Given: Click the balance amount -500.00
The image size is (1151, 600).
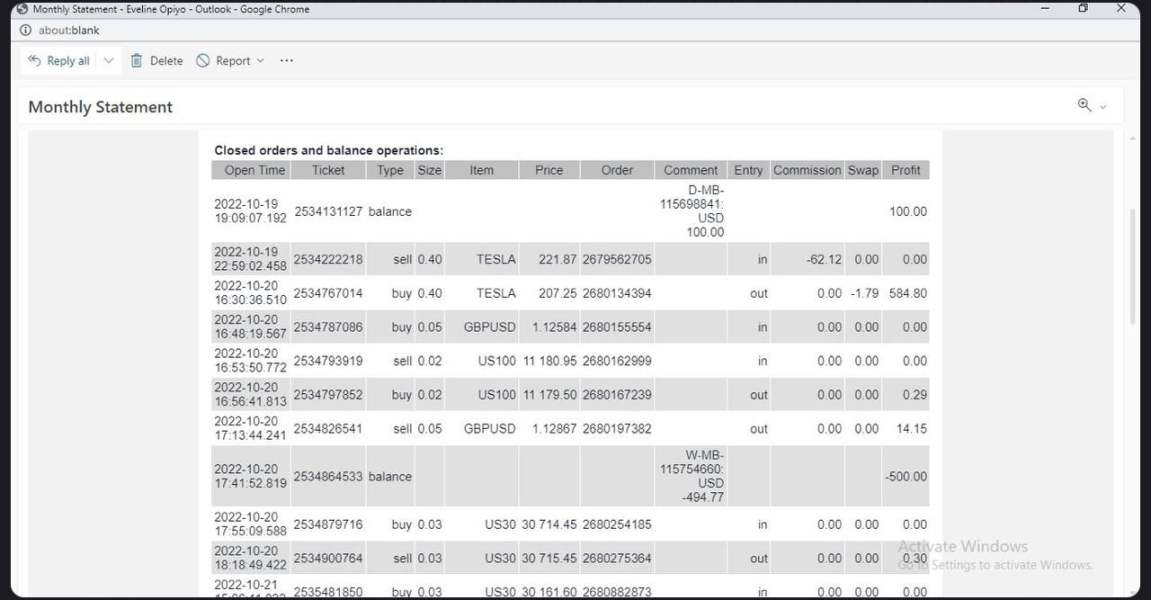Looking at the screenshot, I should [x=906, y=476].
